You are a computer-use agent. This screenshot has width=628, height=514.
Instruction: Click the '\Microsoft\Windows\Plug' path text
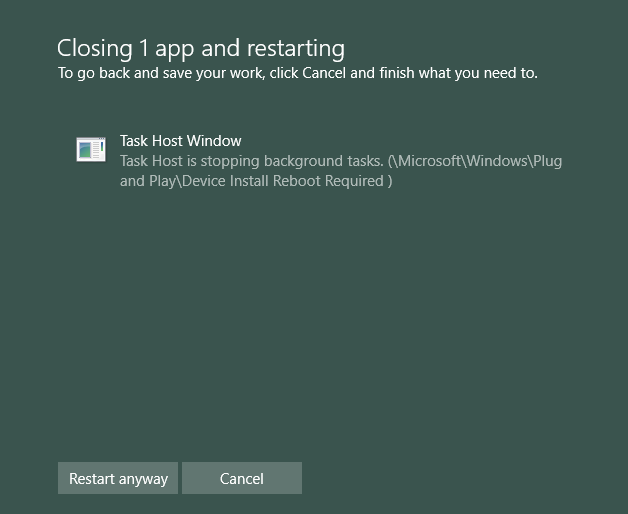click(x=477, y=161)
